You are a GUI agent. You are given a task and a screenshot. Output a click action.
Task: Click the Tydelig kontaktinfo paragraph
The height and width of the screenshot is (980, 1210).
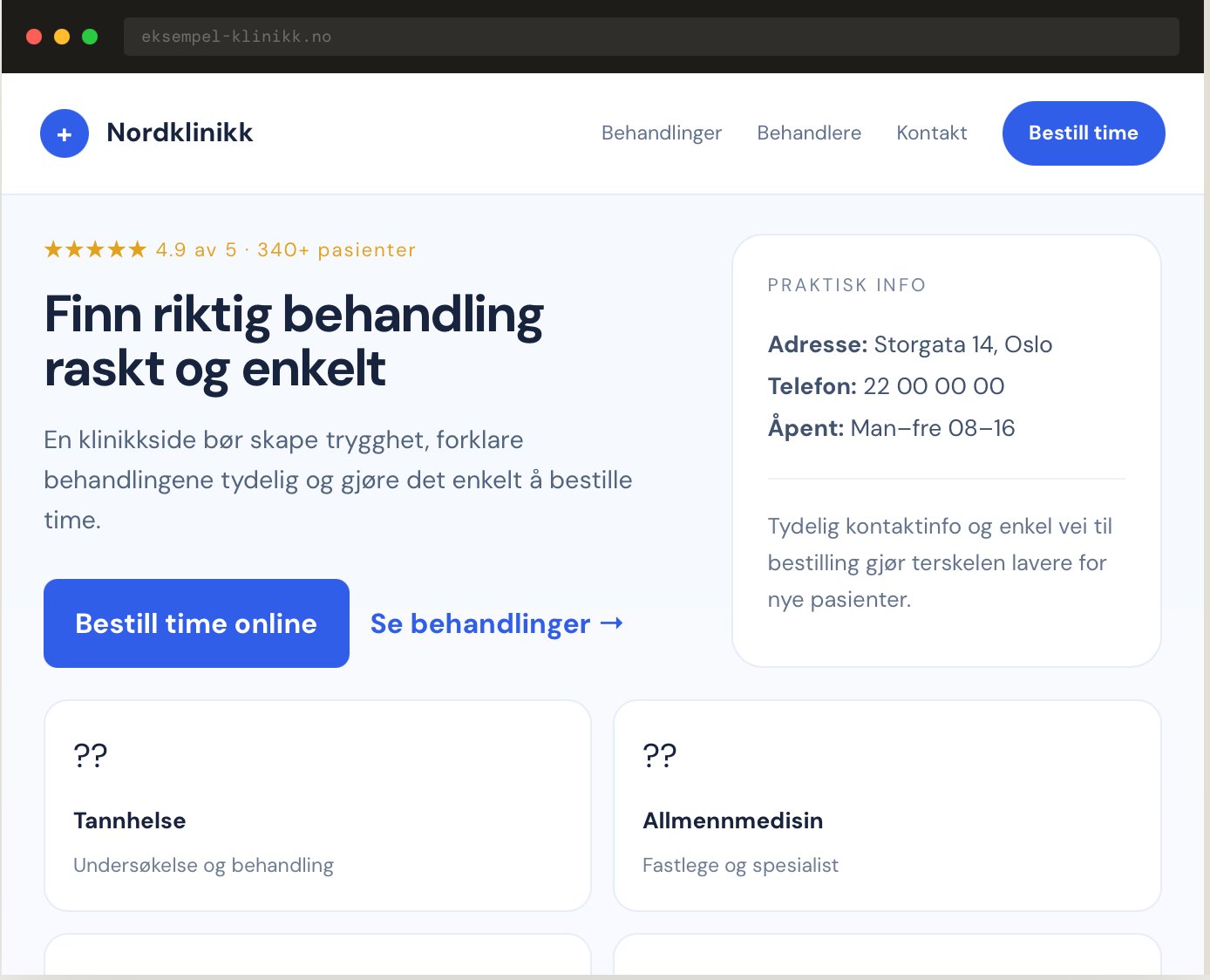[941, 562]
